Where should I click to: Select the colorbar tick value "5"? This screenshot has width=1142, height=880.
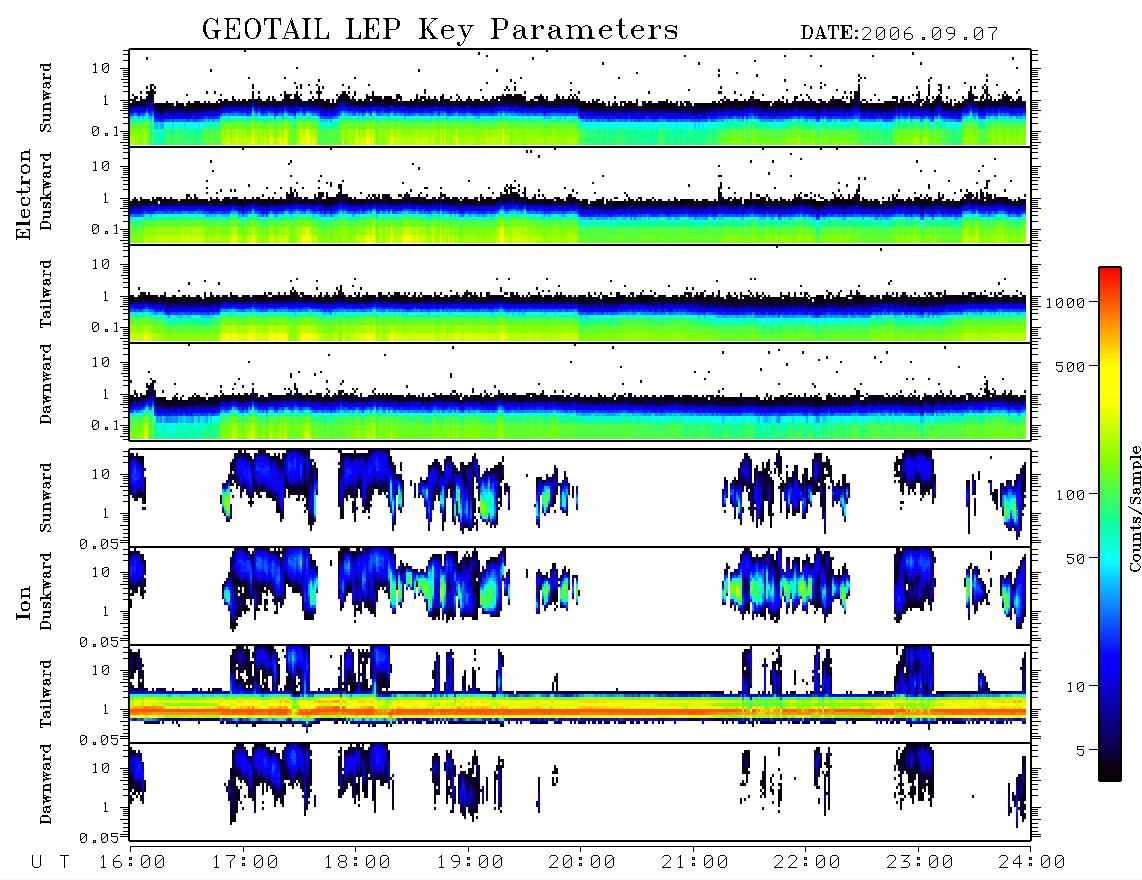pos(1080,751)
